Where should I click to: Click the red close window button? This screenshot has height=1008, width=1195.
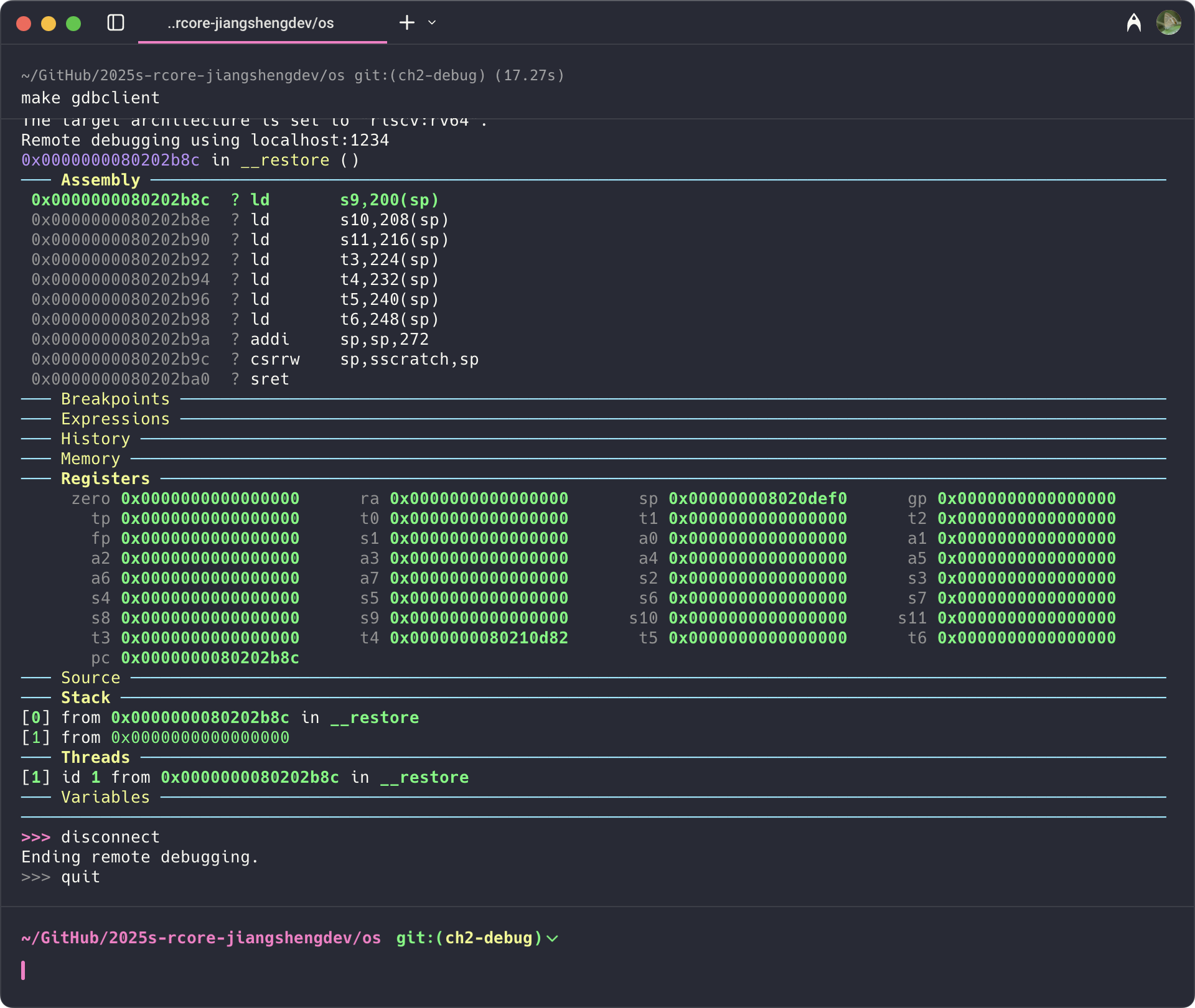coord(24,24)
